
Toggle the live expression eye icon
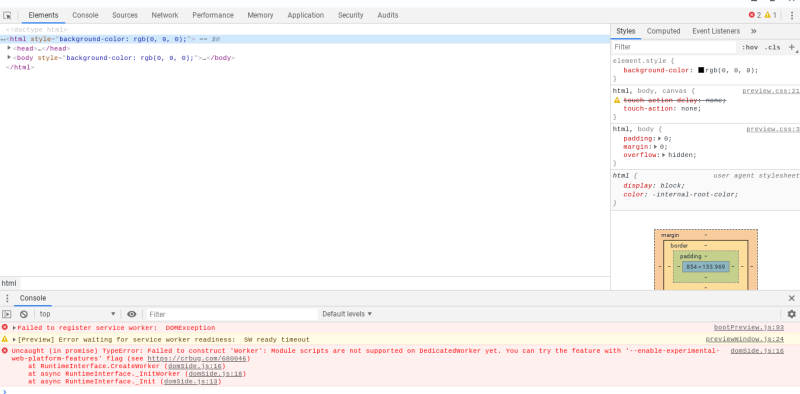coord(132,314)
